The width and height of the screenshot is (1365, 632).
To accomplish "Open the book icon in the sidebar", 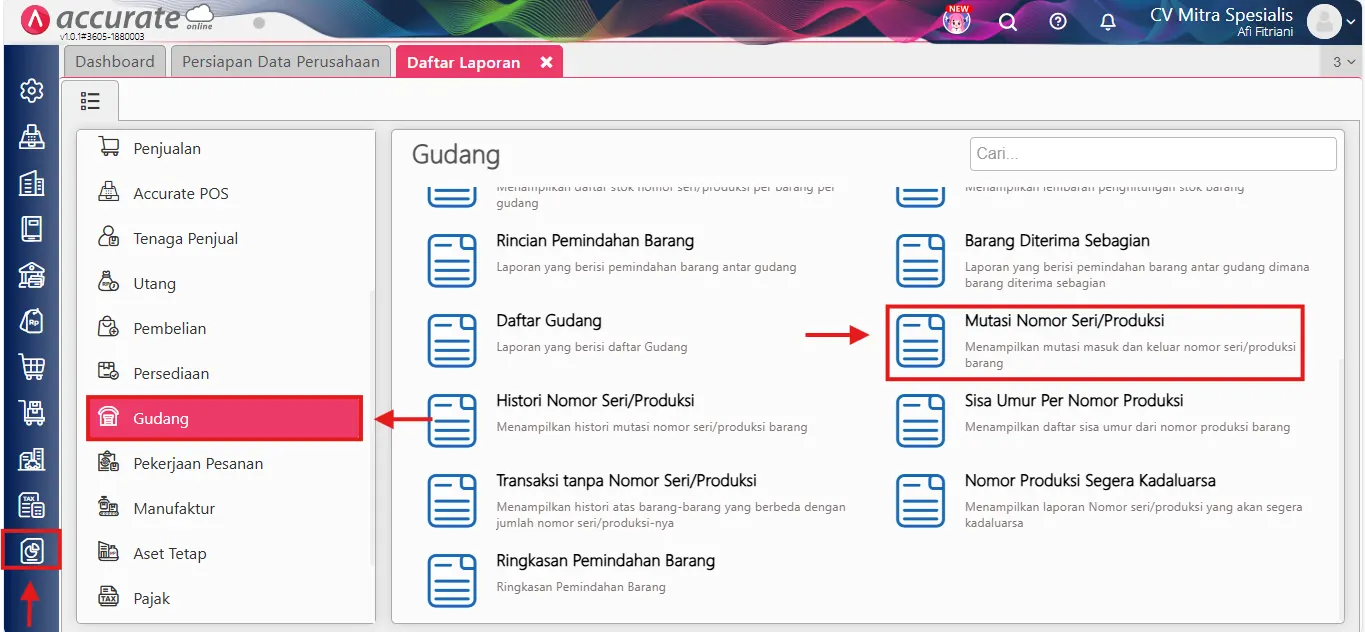I will point(31,227).
